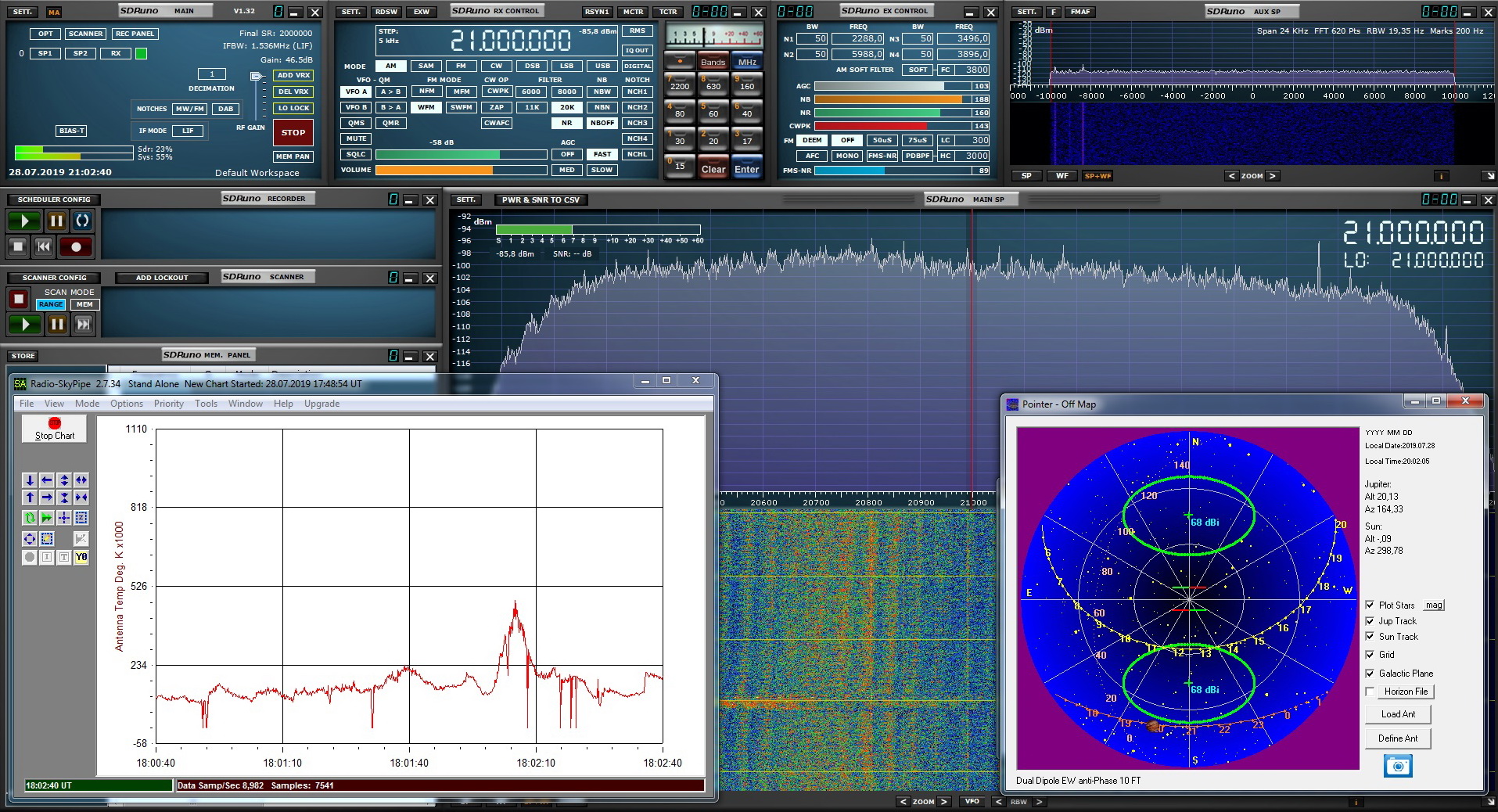
Task: Open the Mode menu in Radio-SkyPipe
Action: tap(87, 404)
